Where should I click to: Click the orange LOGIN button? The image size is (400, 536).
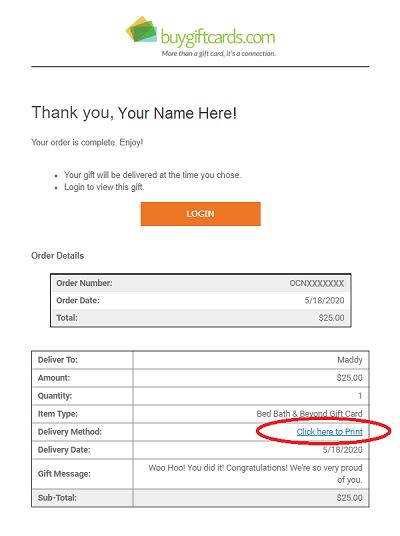point(200,214)
